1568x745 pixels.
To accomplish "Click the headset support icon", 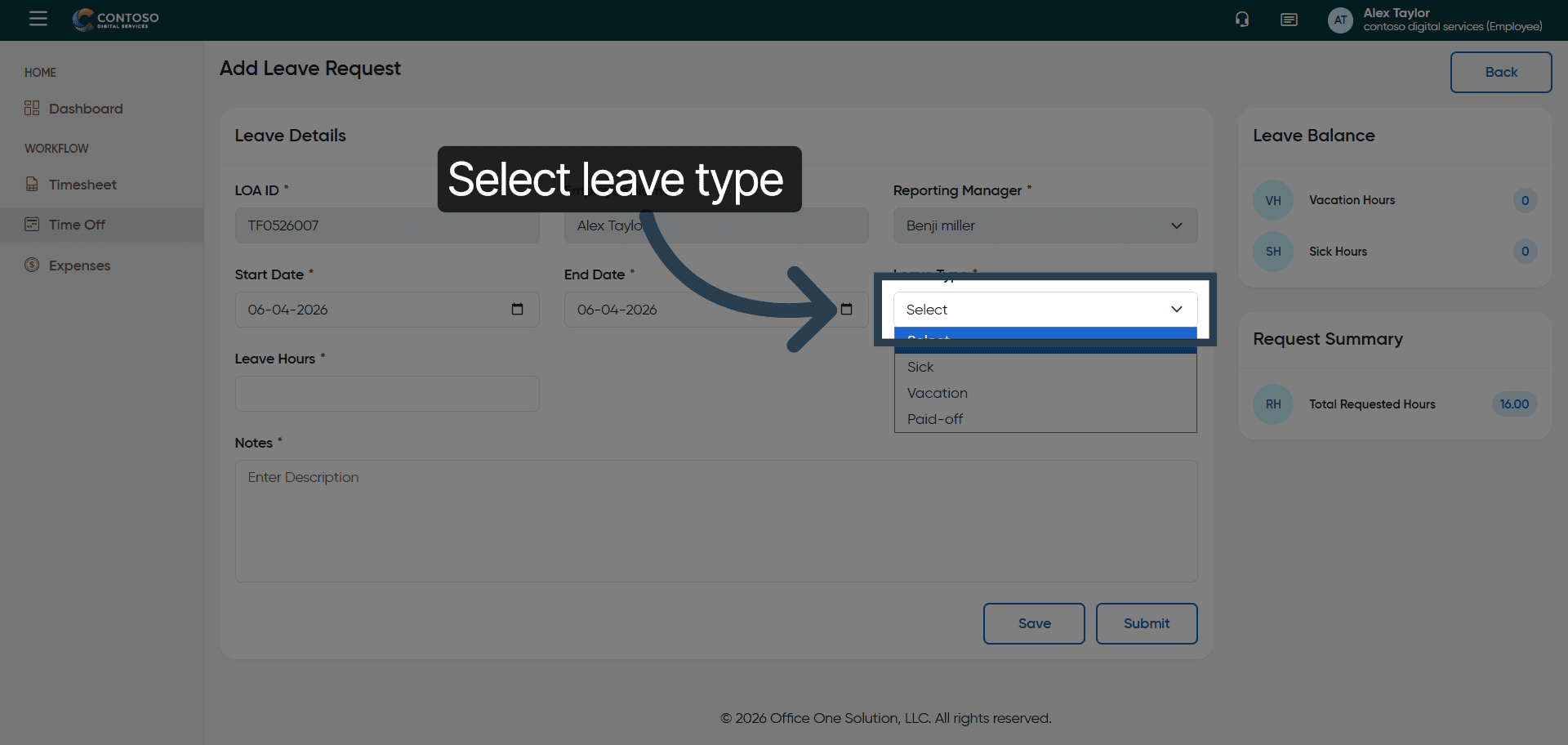I will point(1242,20).
